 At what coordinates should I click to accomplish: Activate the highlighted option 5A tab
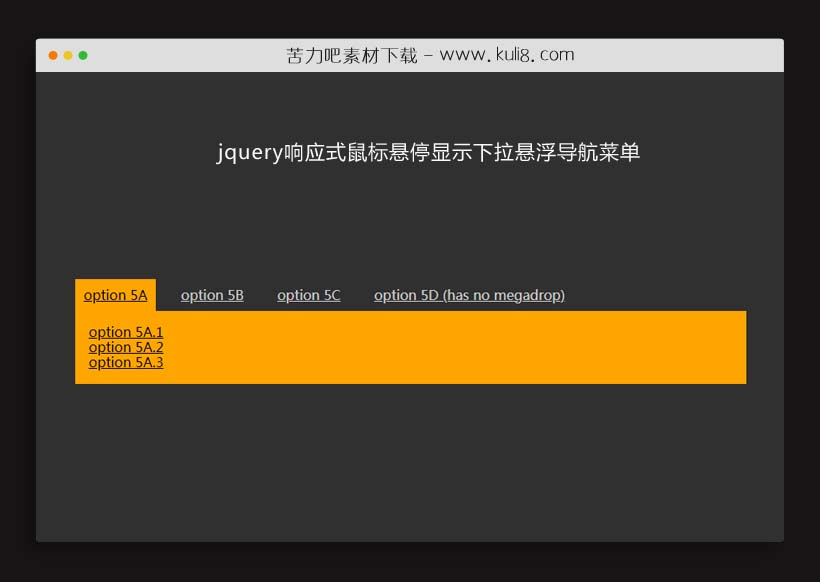pyautogui.click(x=115, y=295)
